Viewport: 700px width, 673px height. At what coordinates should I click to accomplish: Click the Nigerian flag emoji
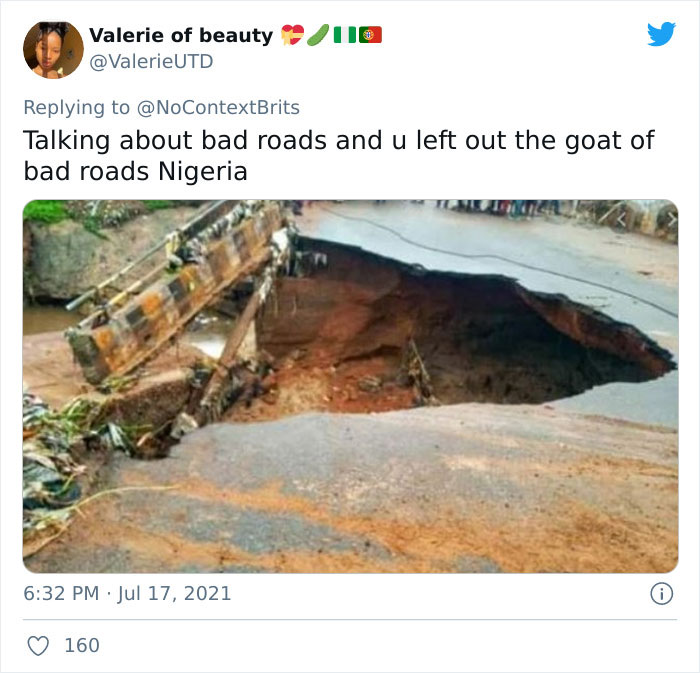[x=344, y=35]
